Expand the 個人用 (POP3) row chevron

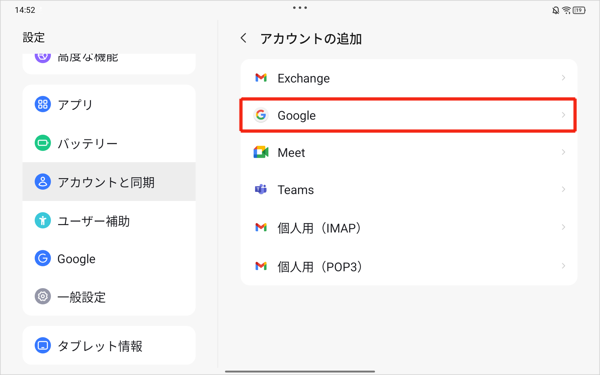563,266
